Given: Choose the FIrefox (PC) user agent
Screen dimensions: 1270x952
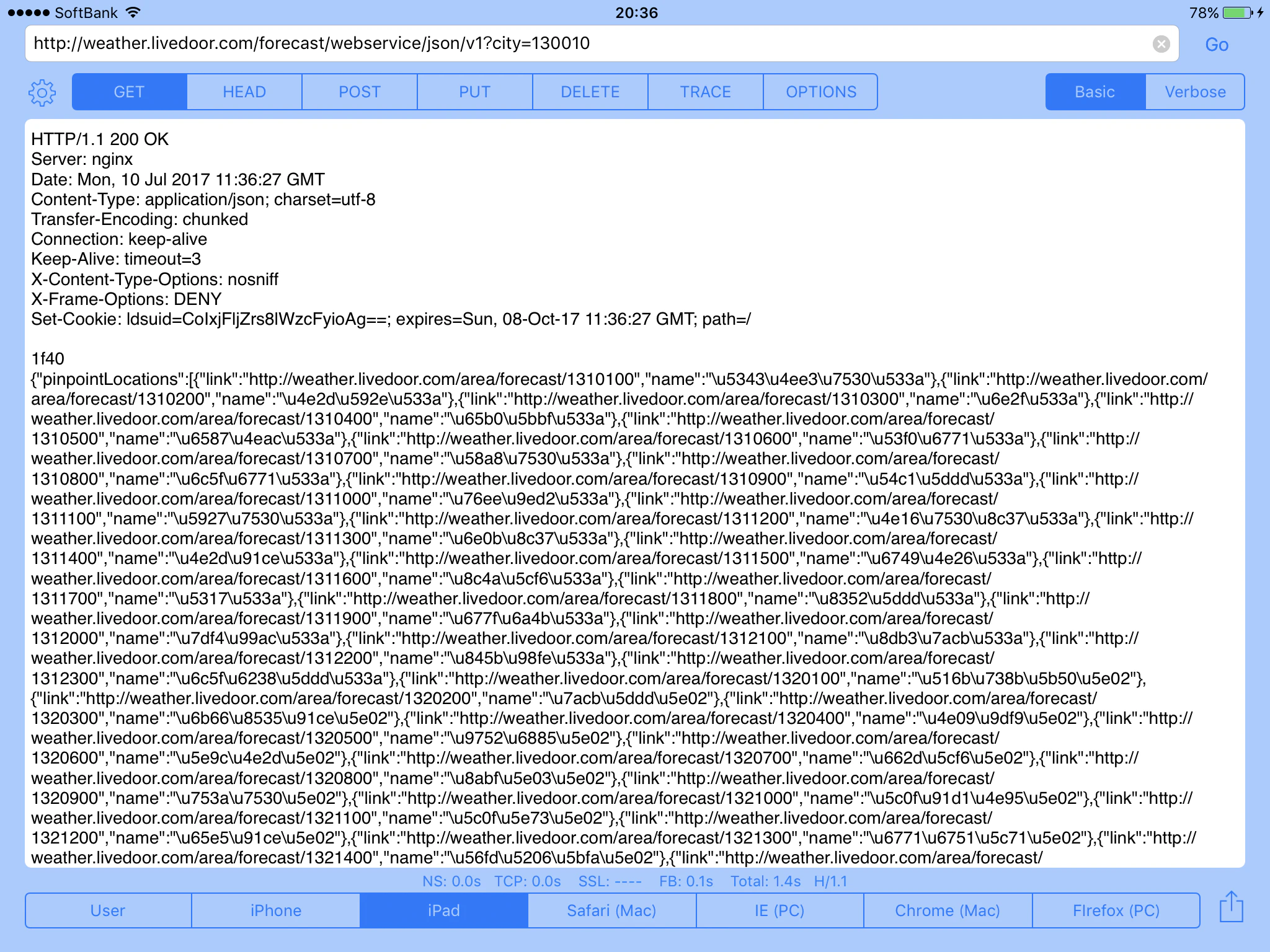Looking at the screenshot, I should (1116, 910).
